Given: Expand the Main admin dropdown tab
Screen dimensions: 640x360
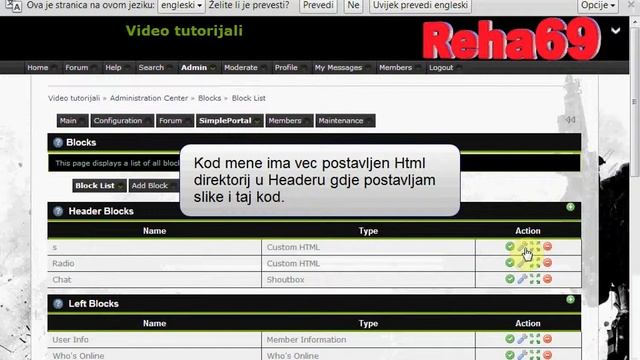Looking at the screenshot, I should coord(72,121).
